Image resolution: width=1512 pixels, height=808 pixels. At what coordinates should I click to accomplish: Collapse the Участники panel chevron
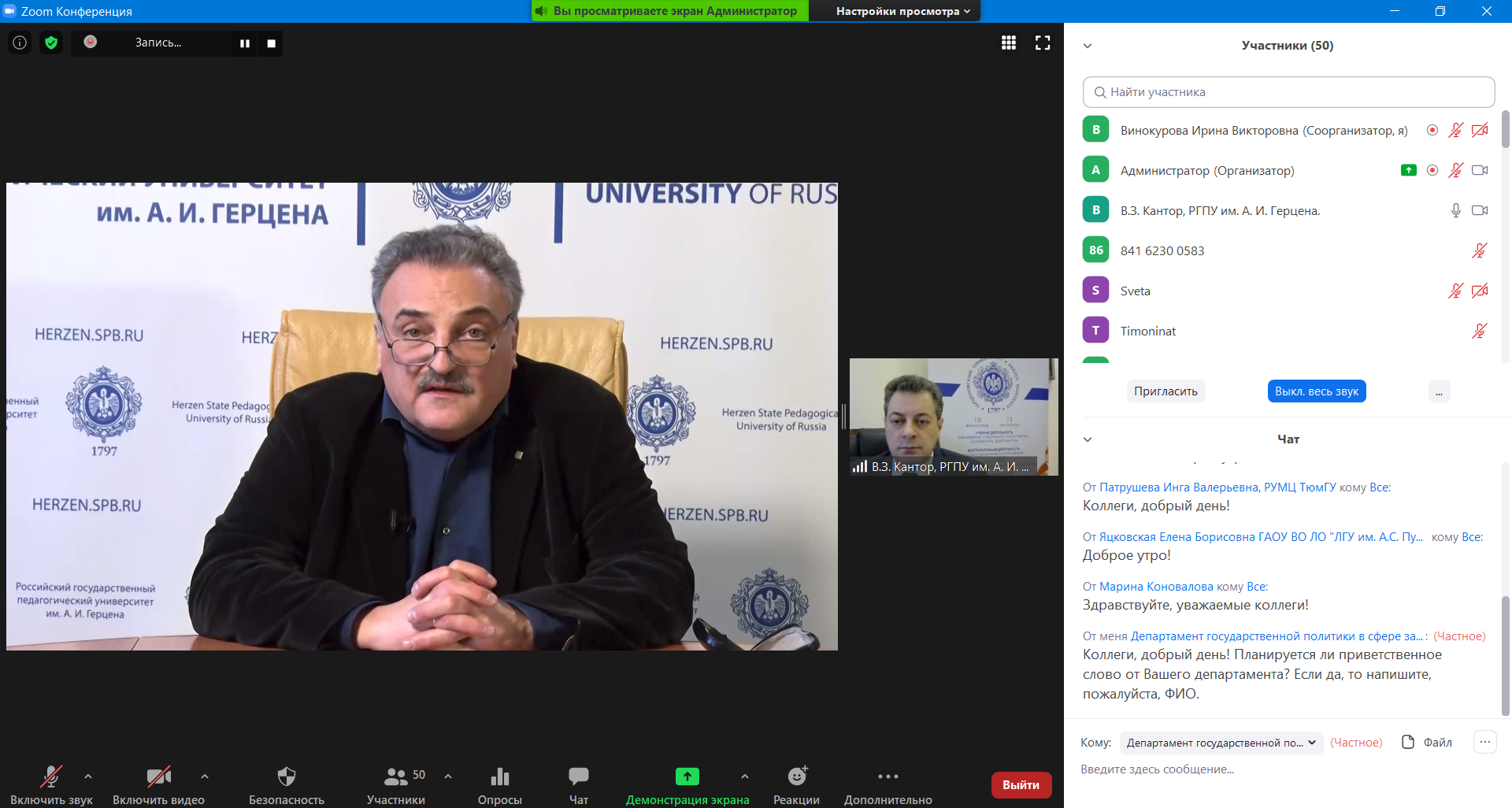coord(1088,46)
